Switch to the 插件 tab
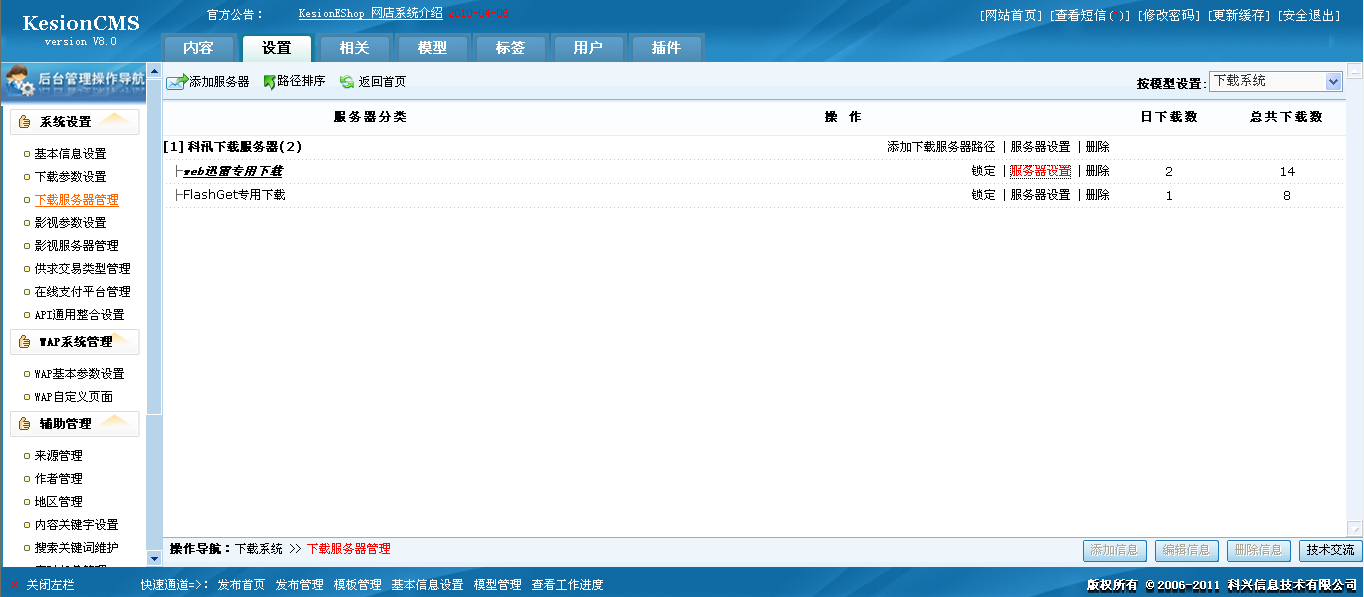This screenshot has height=597, width=1364. point(666,45)
